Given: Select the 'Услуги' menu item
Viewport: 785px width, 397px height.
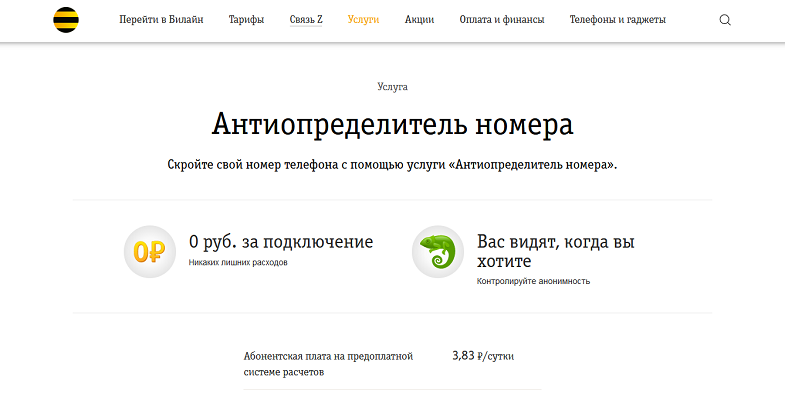Looking at the screenshot, I should [363, 20].
